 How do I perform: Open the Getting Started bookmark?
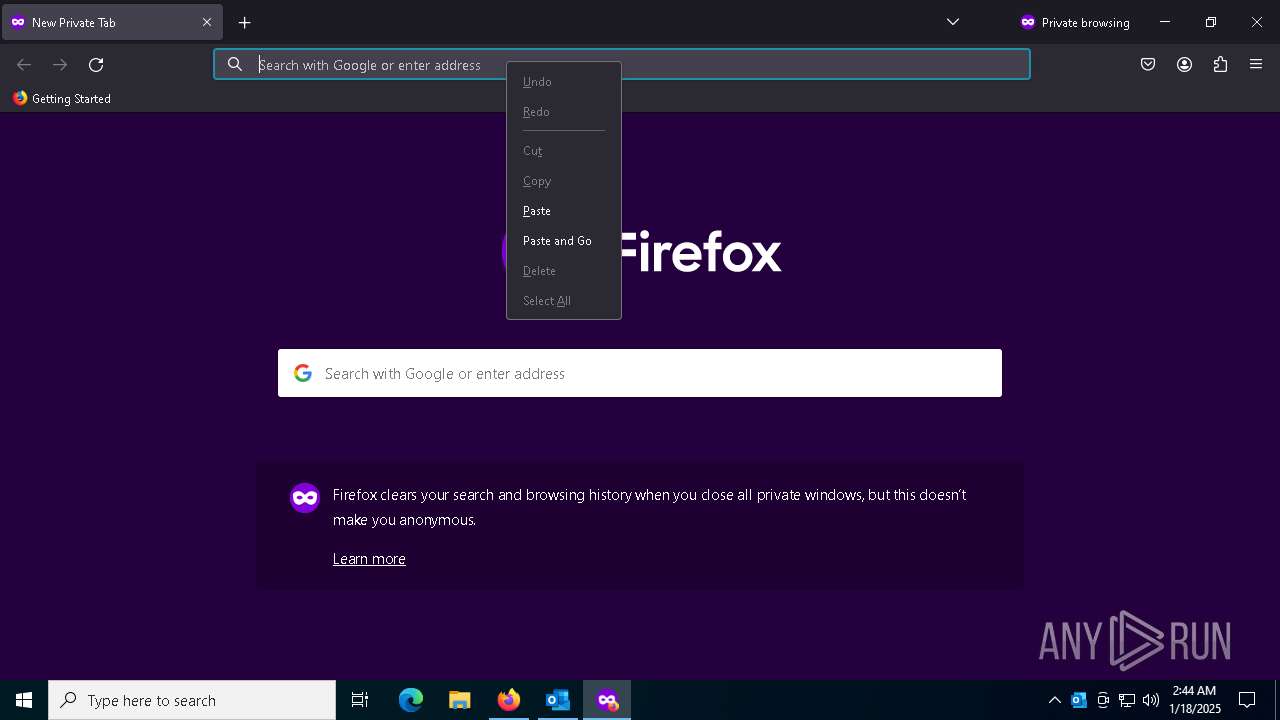coord(62,98)
